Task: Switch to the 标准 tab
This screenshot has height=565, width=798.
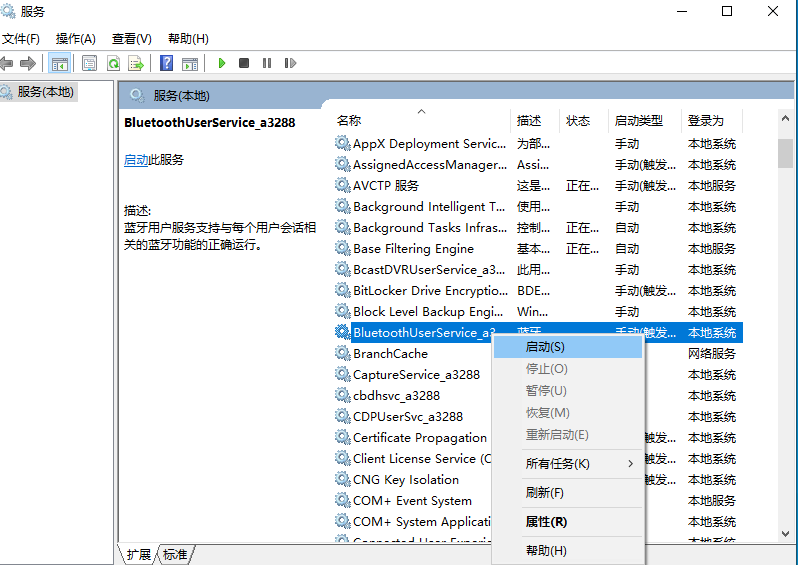Action: tap(175, 554)
